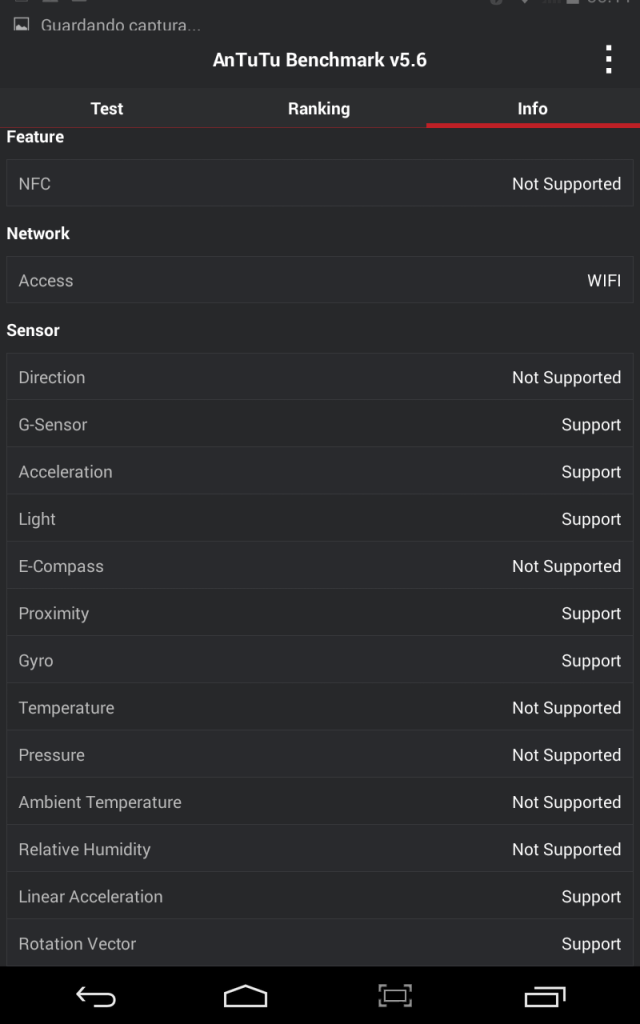This screenshot has width=640, height=1024.
Task: Tap the screenshot capture icon in navigation bar
Action: tap(395, 996)
